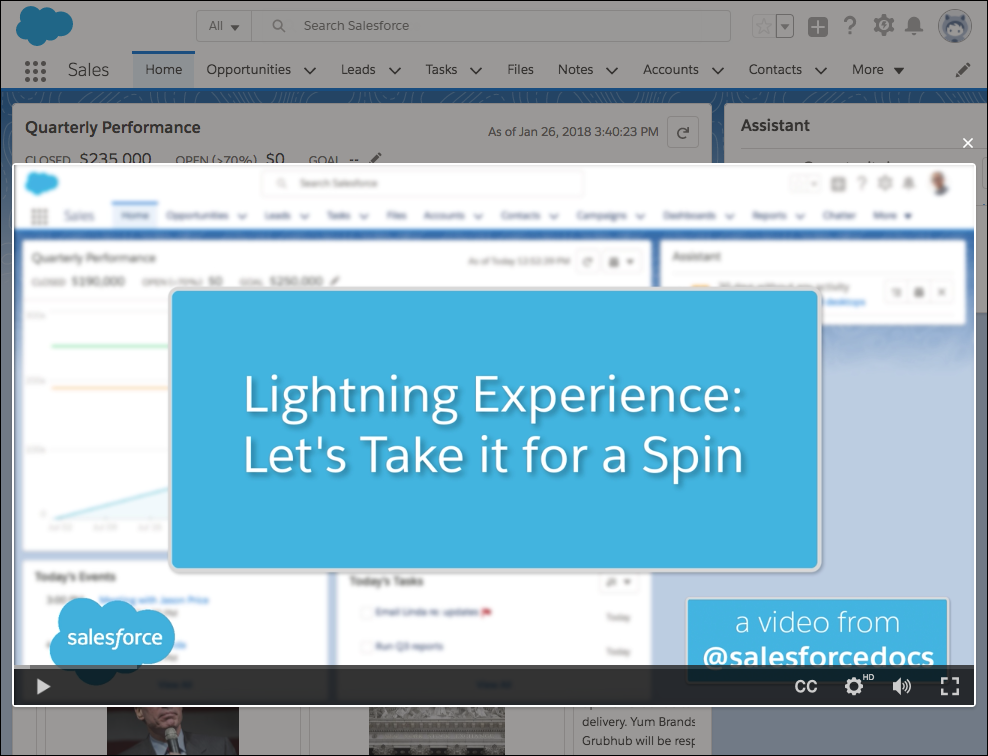Click the favorites star icon
Viewport: 988px width, 756px height.
pyautogui.click(x=763, y=26)
